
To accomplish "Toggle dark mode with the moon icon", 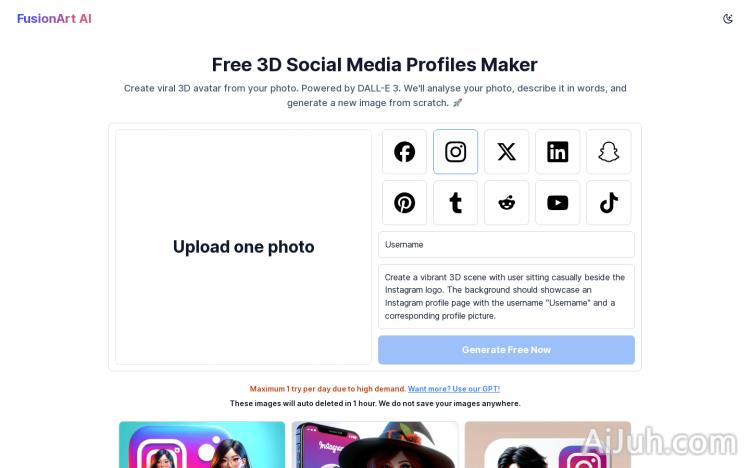I will coord(728,19).
